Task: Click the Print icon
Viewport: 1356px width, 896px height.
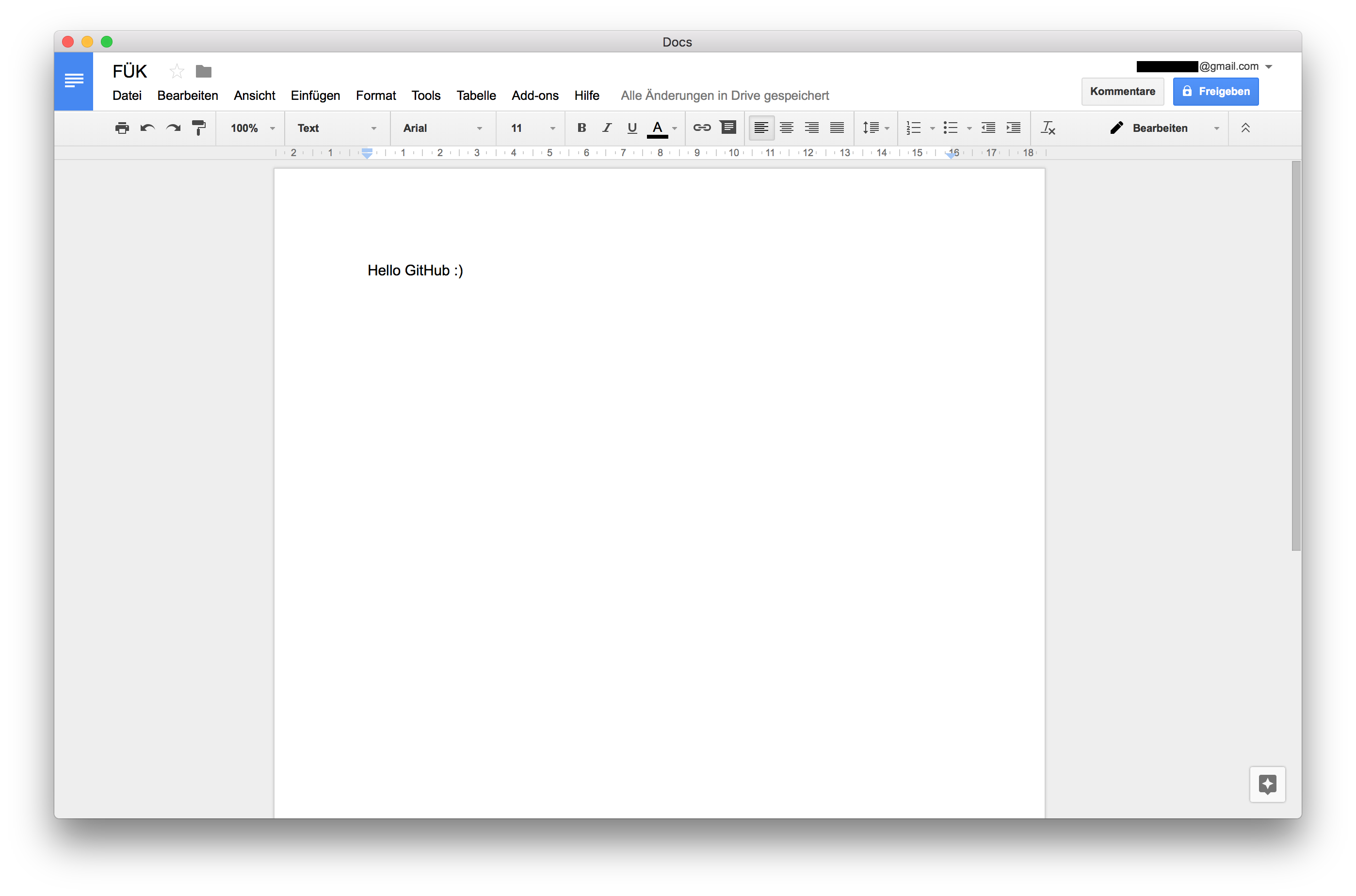Action: point(122,128)
